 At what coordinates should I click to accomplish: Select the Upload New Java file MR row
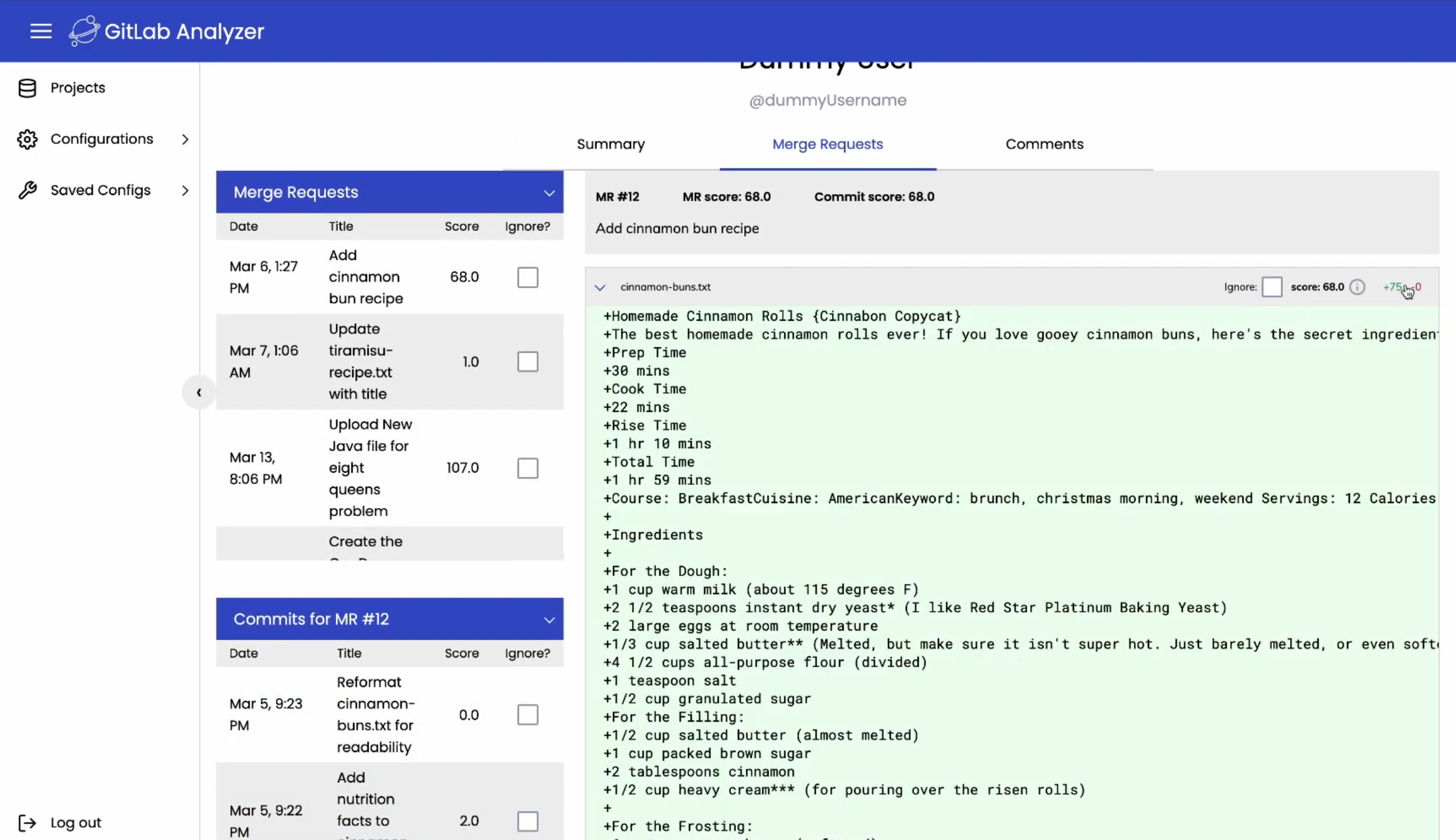[370, 468]
